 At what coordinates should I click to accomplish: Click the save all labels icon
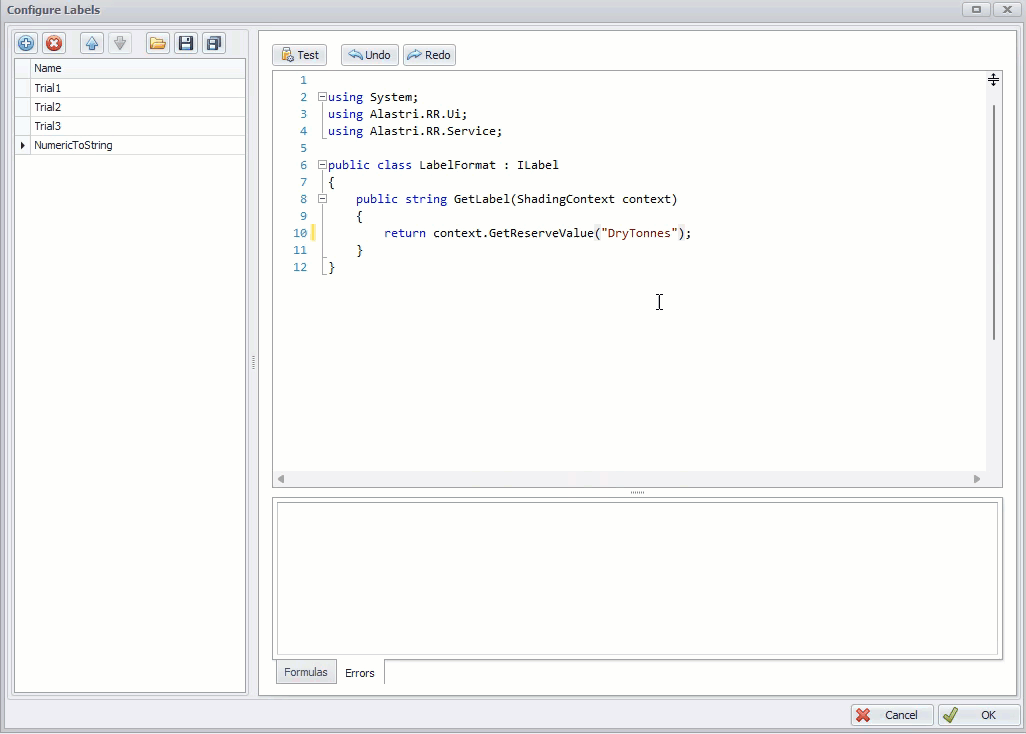pos(213,43)
